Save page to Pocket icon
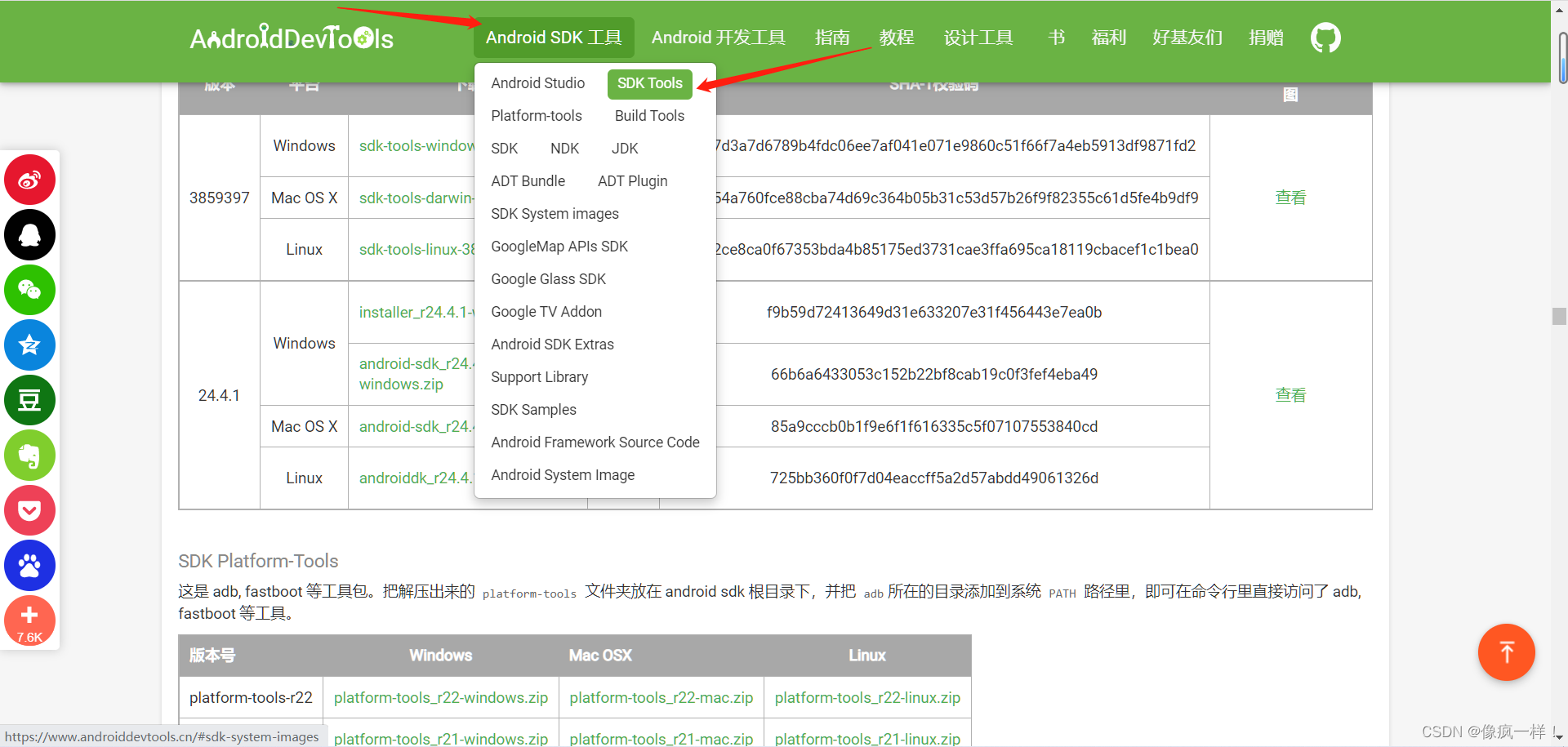 29,510
